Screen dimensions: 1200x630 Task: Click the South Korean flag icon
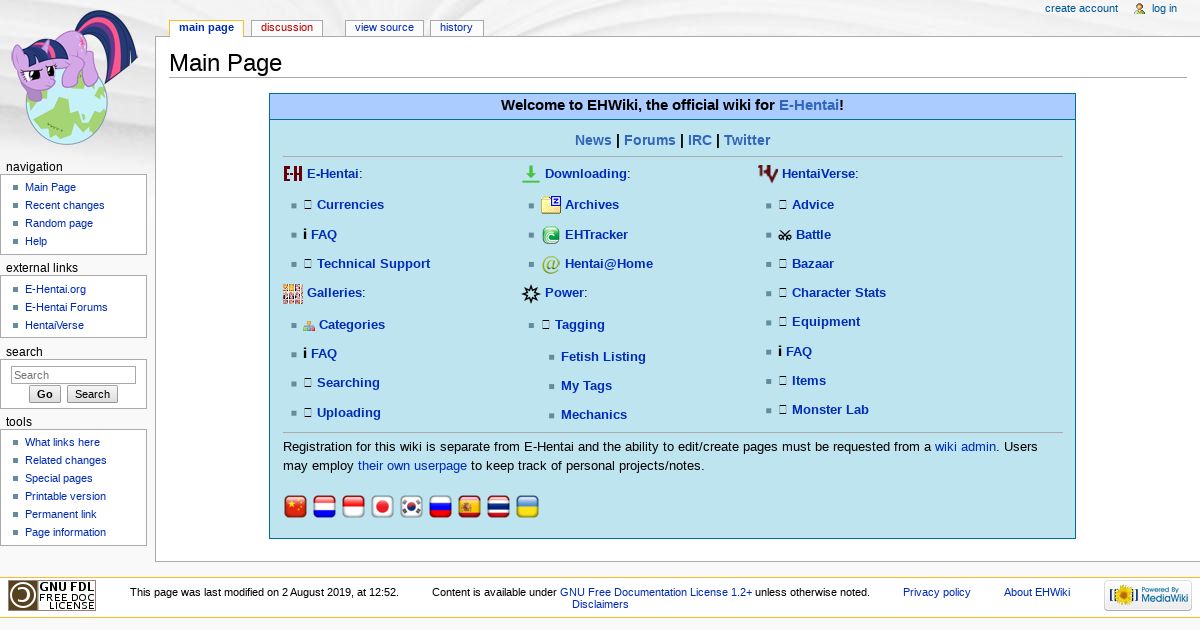[x=411, y=507]
